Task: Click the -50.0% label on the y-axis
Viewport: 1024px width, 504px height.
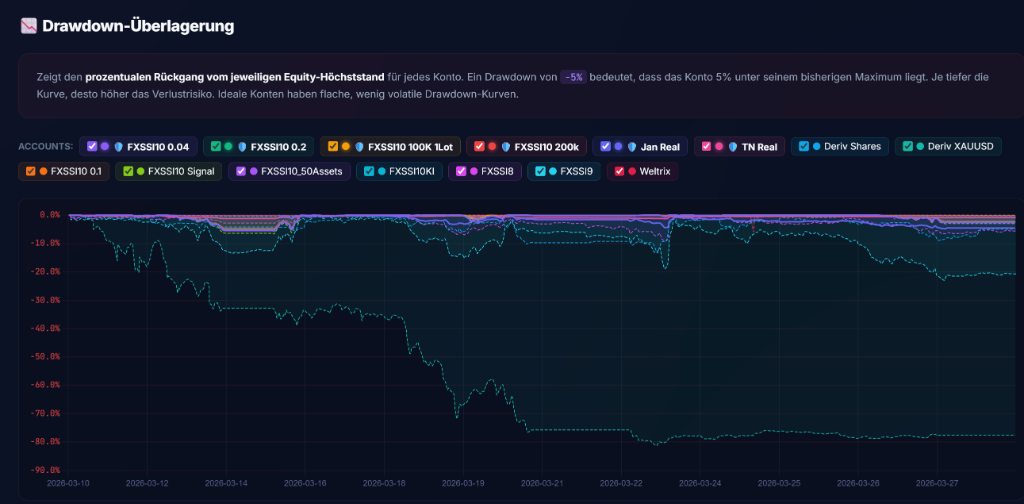Action: click(49, 356)
